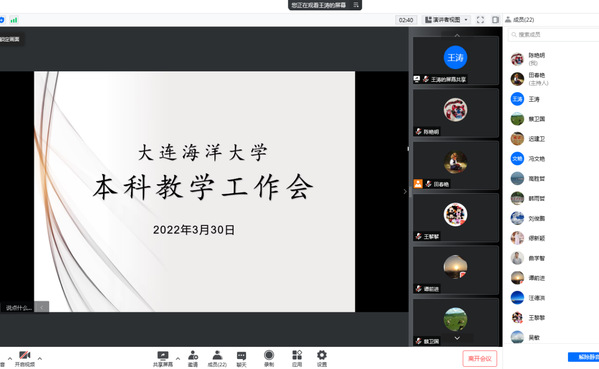Enter fullscreen using the top bar icon
The width and height of the screenshot is (599, 369).
coord(481,20)
